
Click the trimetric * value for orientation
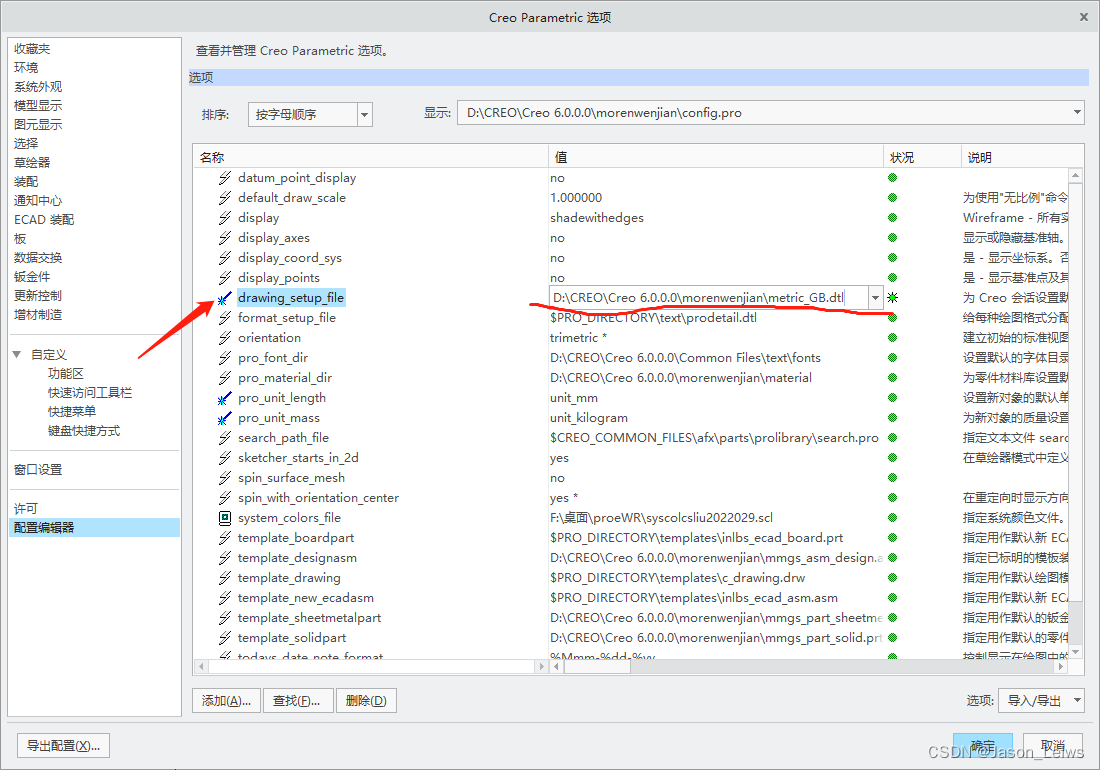[x=579, y=338]
